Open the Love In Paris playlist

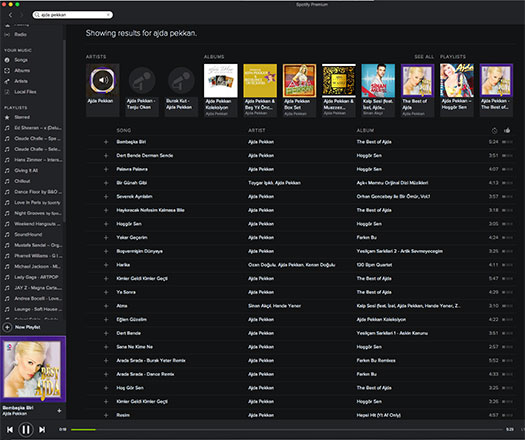[x=37, y=203]
